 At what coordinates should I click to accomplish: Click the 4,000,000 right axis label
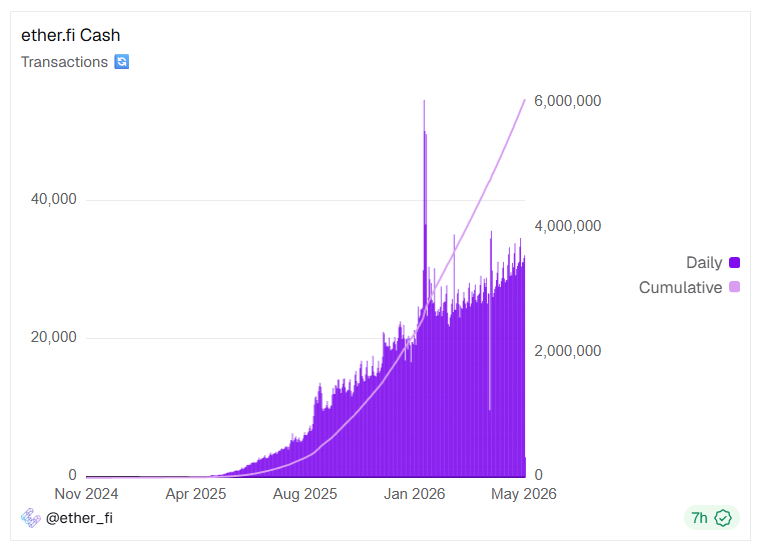[x=567, y=226]
